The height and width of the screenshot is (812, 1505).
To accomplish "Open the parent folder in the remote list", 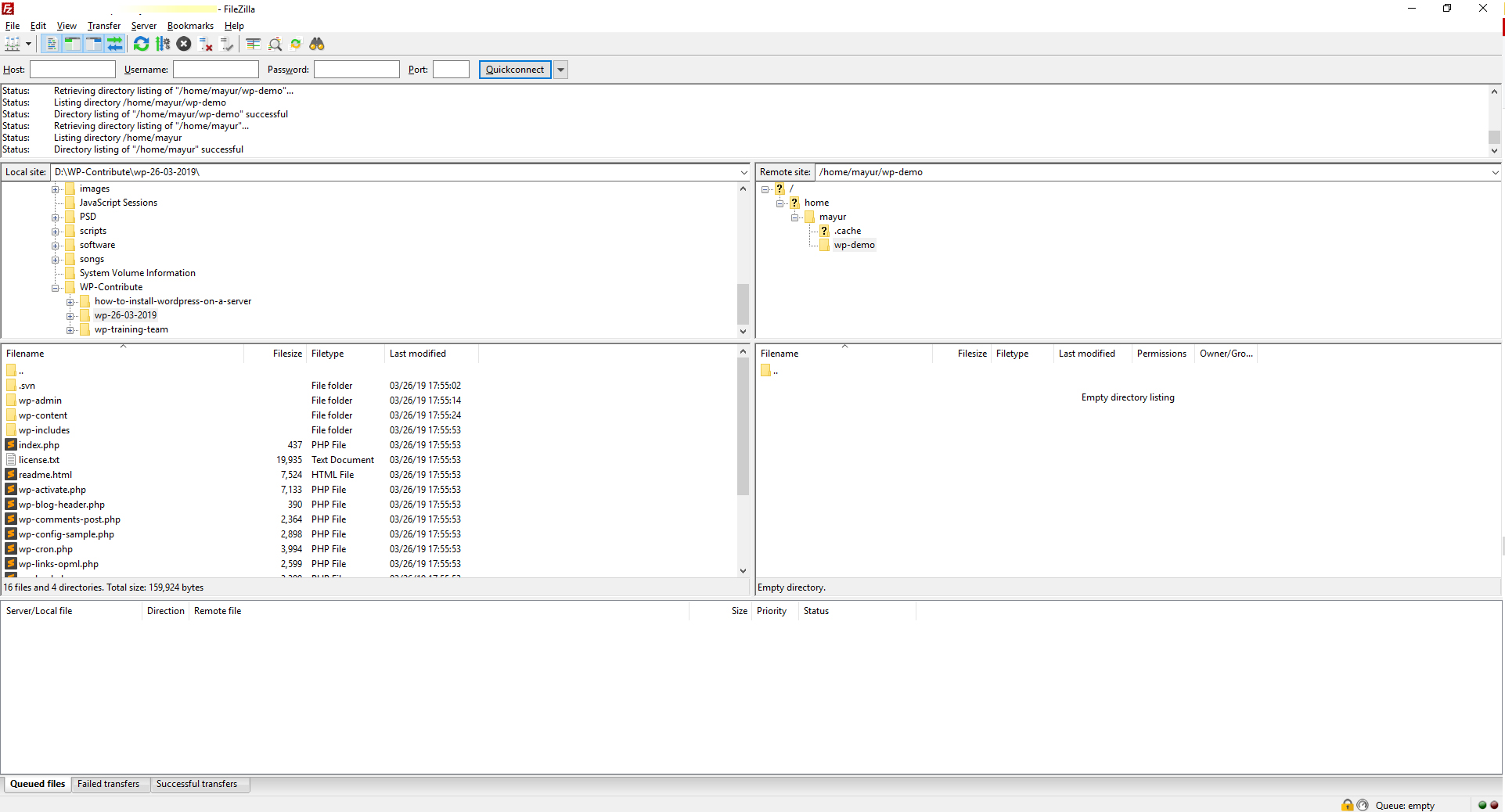I will point(769,371).
